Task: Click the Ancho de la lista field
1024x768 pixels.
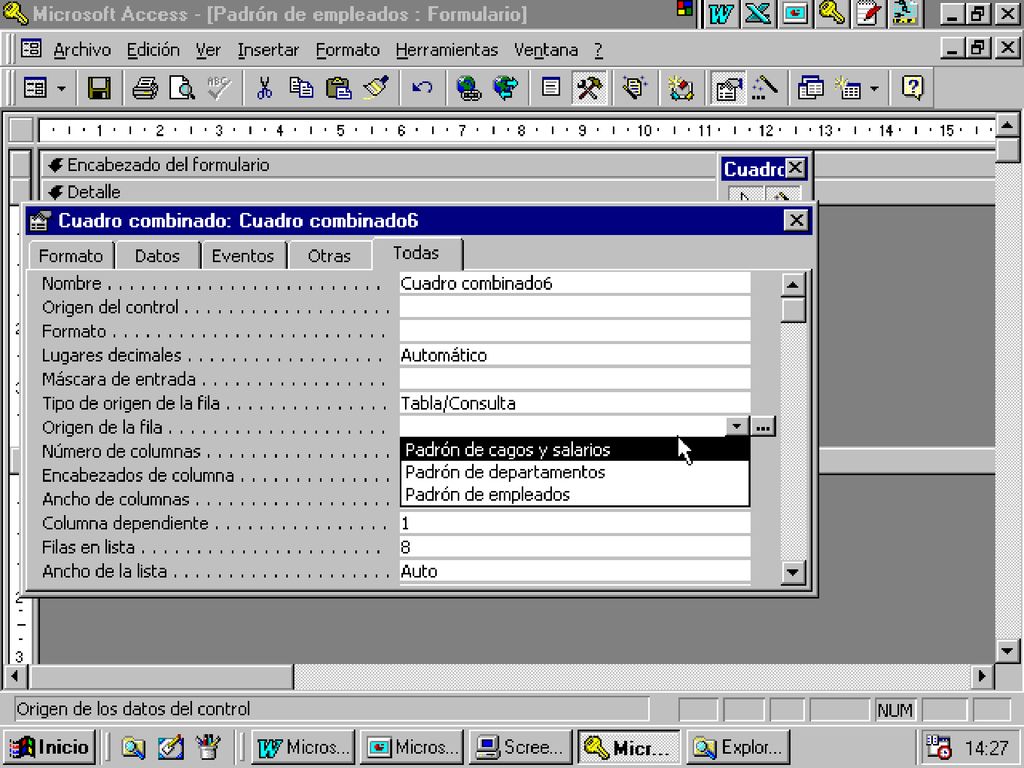Action: coord(575,571)
